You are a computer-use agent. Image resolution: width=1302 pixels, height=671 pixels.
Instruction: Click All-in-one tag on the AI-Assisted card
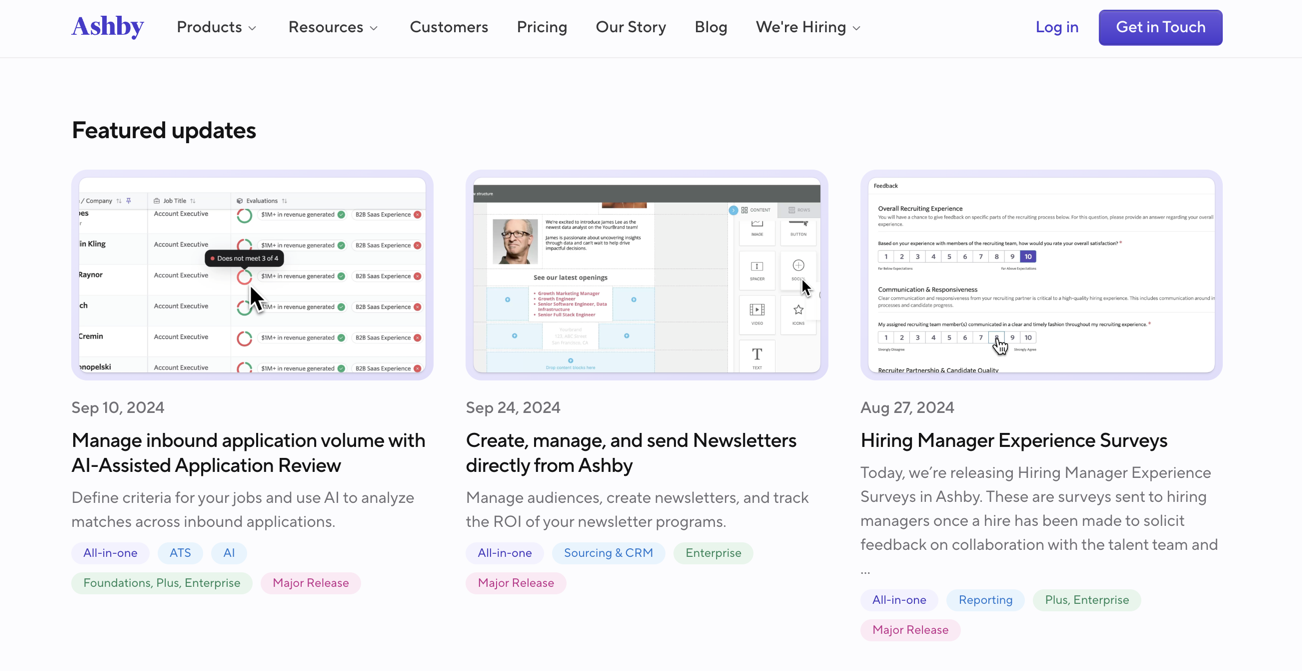(x=110, y=553)
